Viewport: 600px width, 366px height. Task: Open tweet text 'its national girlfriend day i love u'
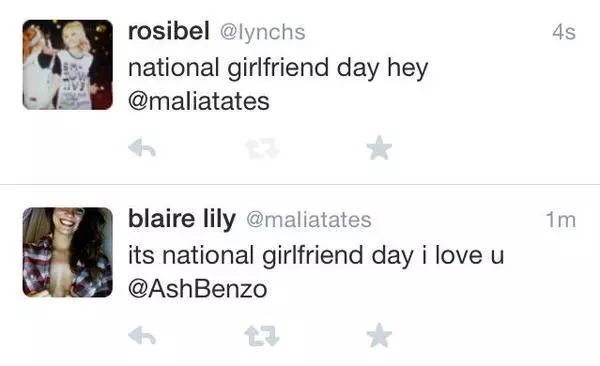(316, 256)
